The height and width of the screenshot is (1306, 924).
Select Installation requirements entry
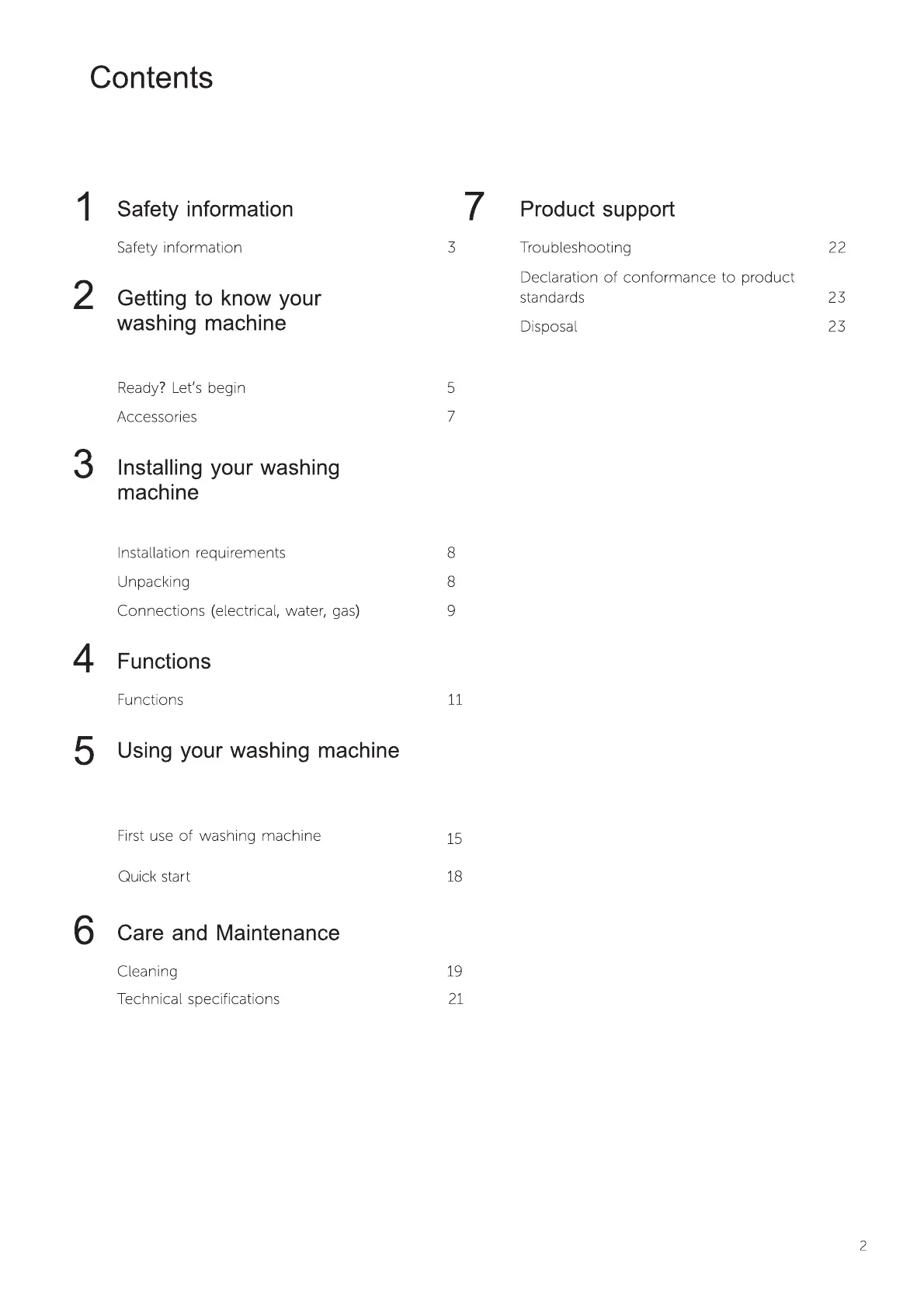tap(201, 553)
